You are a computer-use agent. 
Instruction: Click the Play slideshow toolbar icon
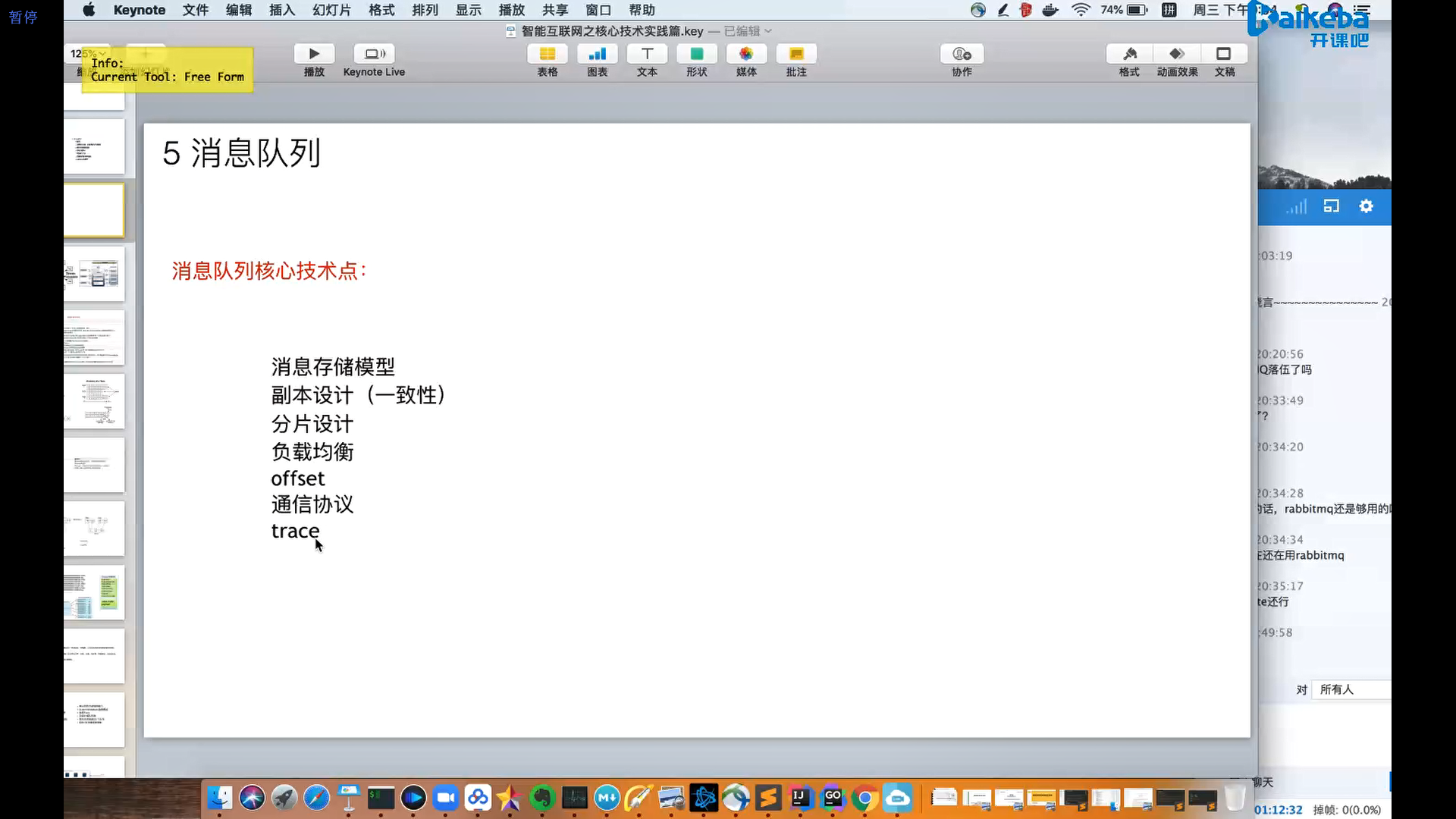(314, 54)
